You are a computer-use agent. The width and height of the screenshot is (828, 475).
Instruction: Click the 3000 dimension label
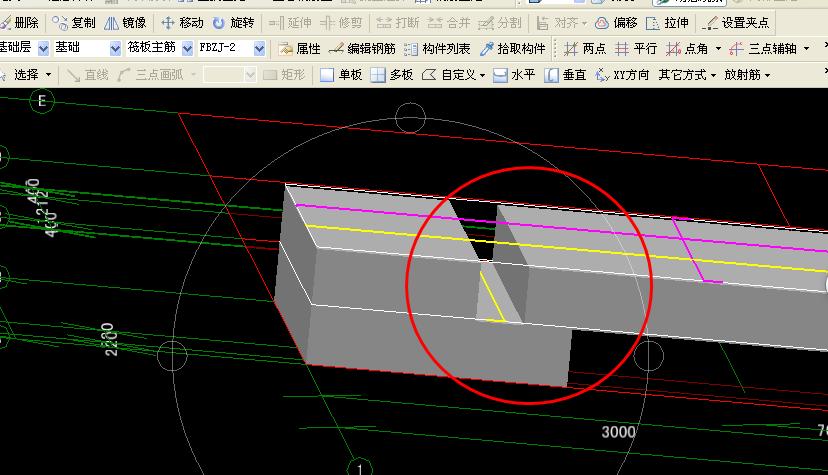[x=618, y=432]
